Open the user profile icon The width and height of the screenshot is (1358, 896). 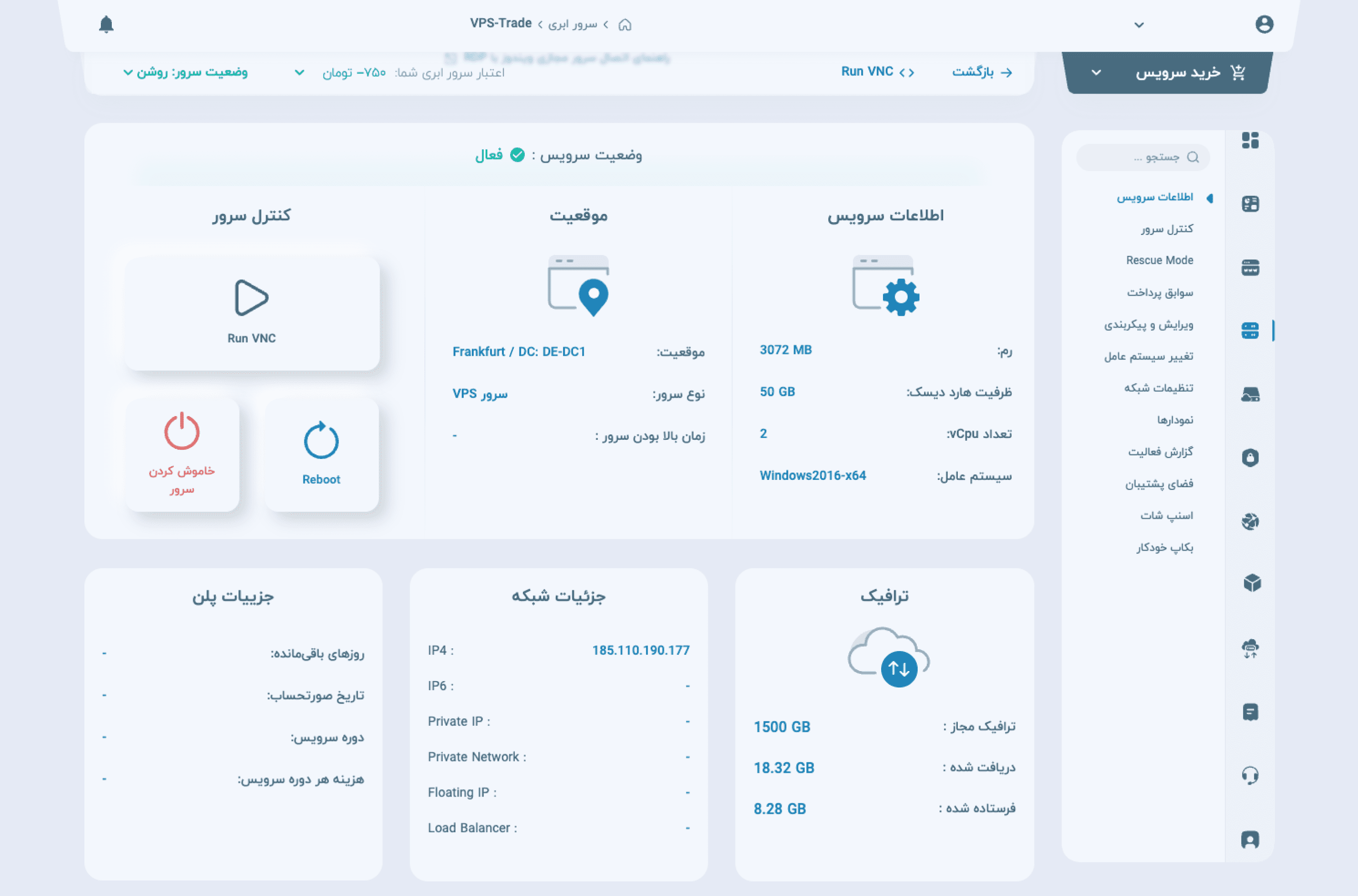1264,25
